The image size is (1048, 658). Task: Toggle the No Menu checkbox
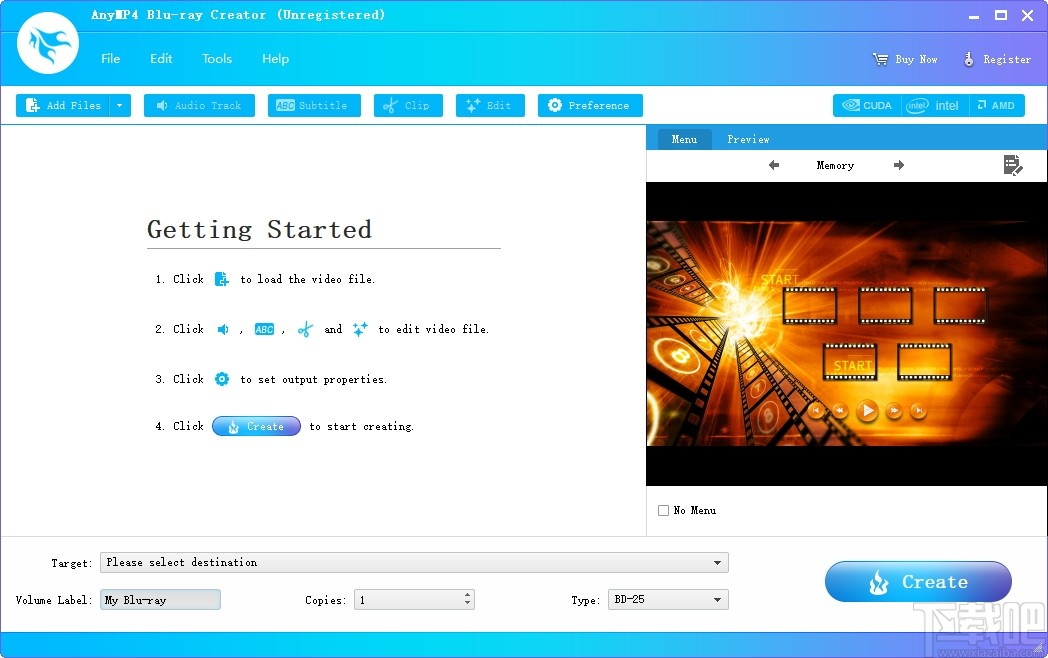pyautogui.click(x=663, y=510)
